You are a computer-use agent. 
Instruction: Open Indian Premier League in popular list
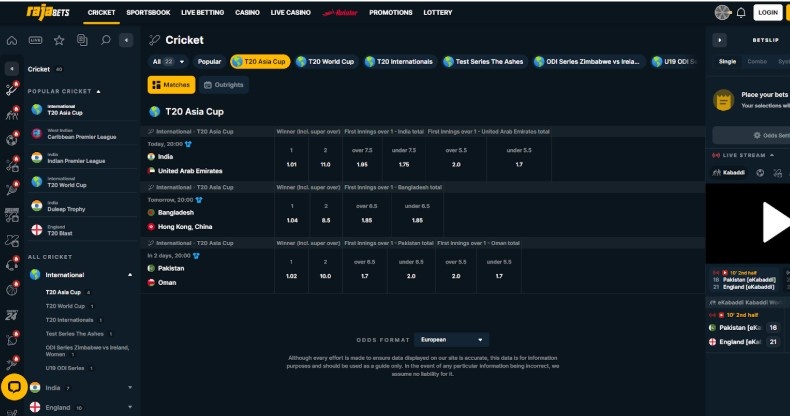coord(82,158)
